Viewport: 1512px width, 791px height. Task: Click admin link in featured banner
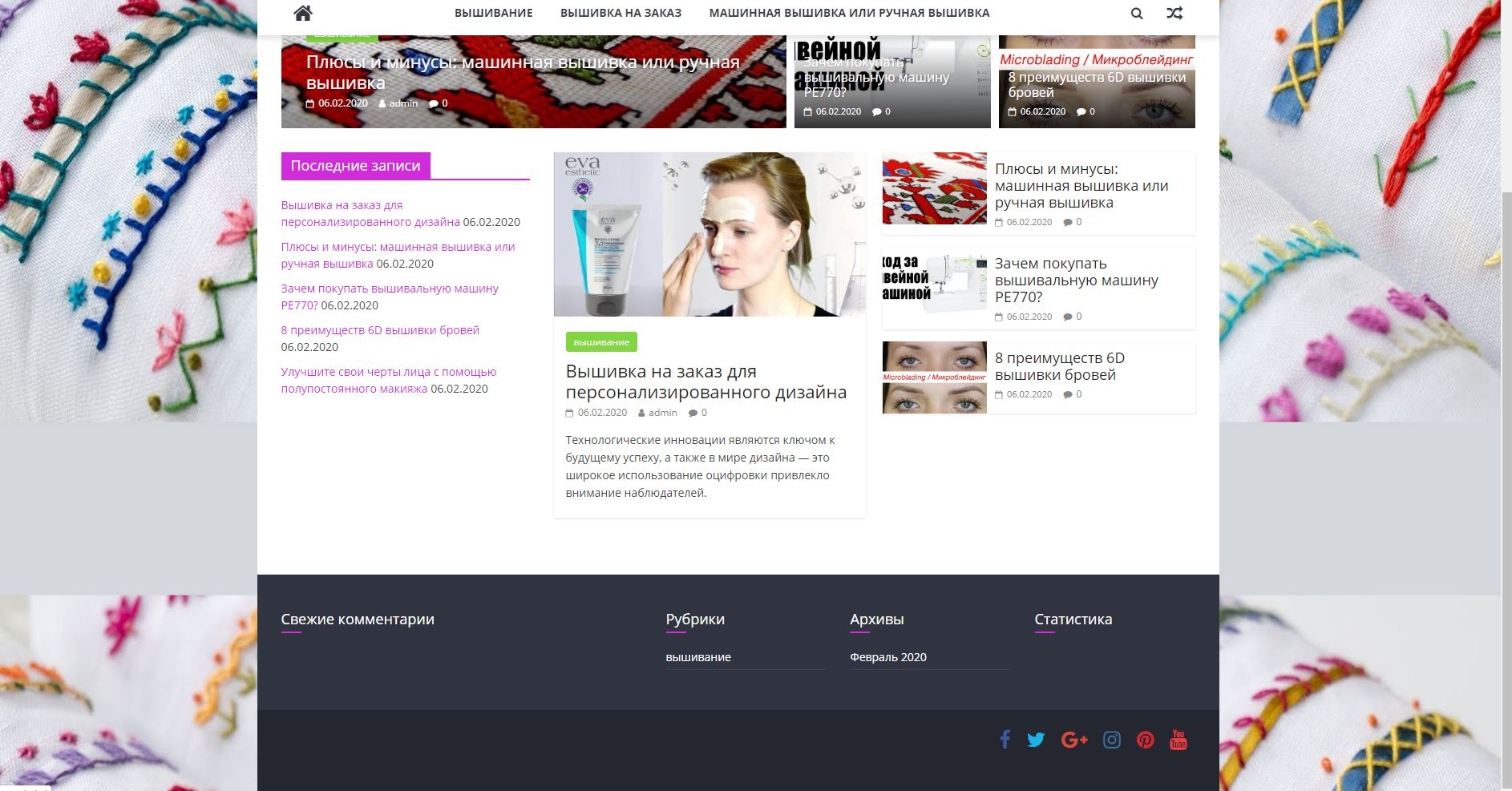point(403,103)
